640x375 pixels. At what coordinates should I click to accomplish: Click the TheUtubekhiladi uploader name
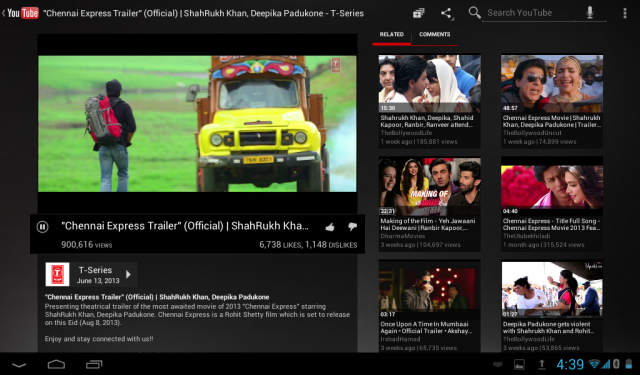coord(527,236)
